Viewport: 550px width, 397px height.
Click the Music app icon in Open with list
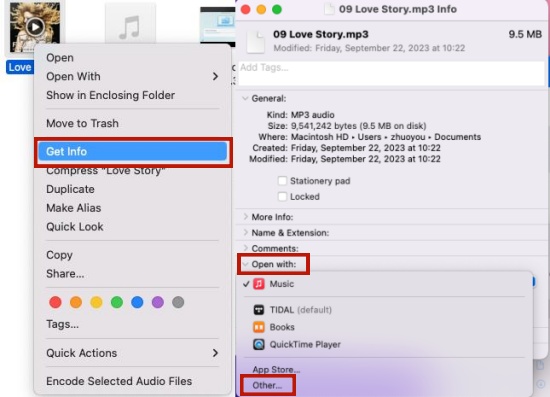coord(259,283)
